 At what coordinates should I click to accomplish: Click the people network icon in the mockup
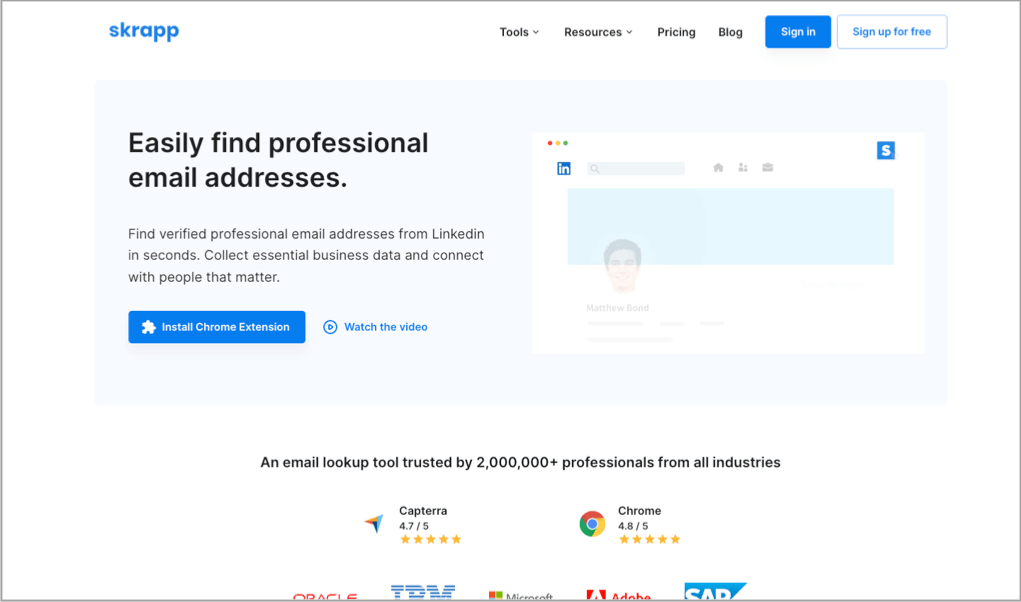point(743,168)
